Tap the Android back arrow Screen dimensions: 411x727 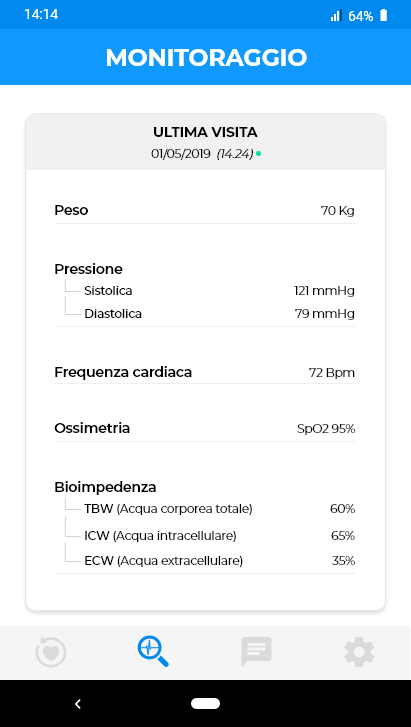[78, 704]
